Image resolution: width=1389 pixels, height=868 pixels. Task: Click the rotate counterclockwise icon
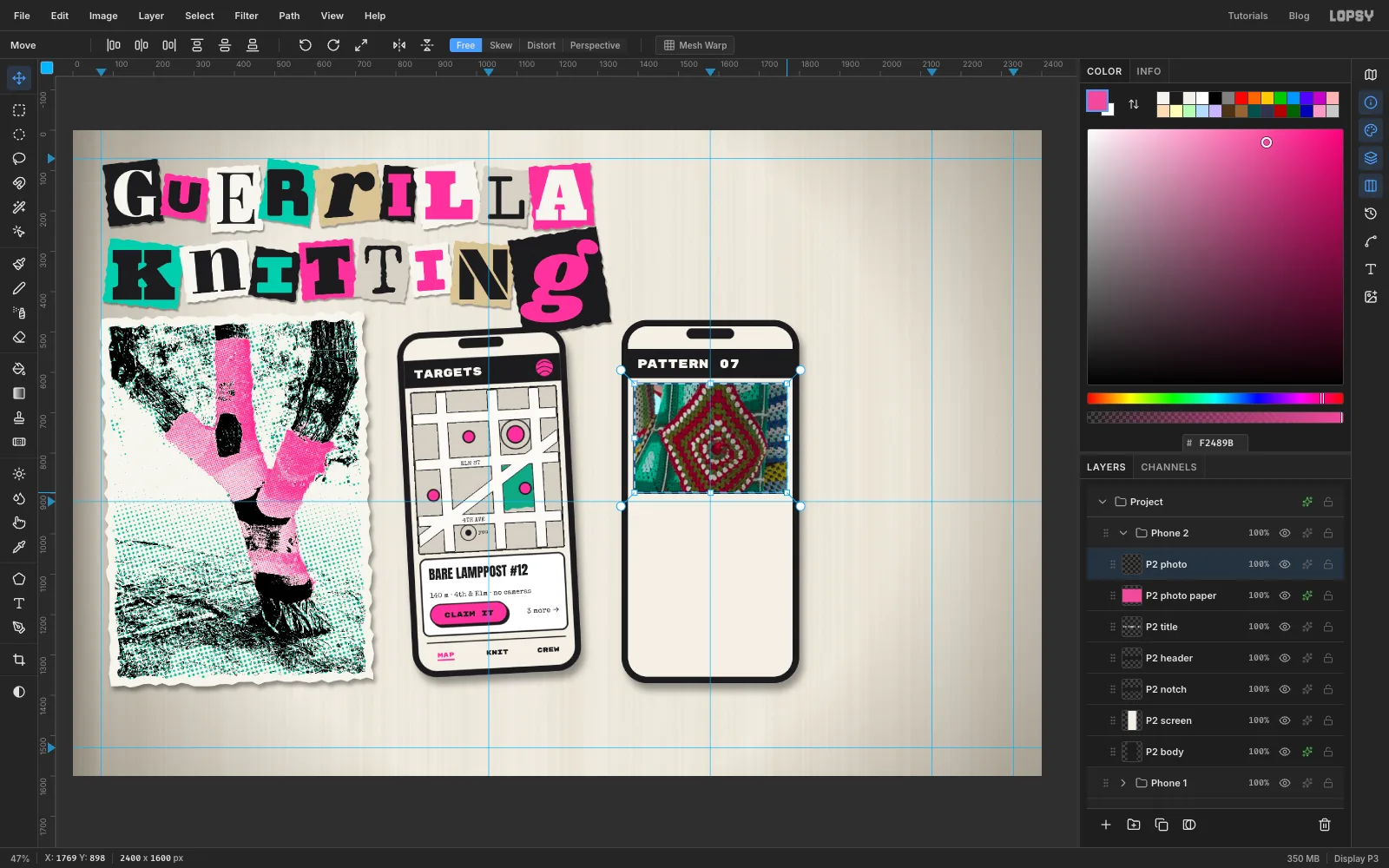[x=306, y=45]
